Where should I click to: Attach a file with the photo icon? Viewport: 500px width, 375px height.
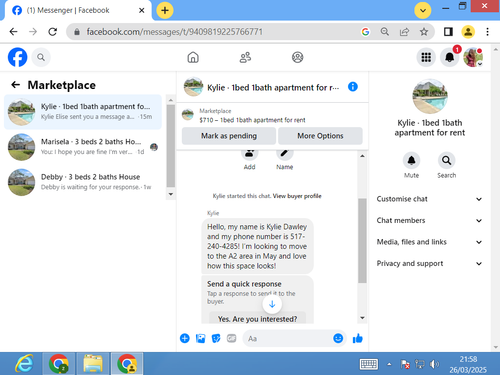coord(200,338)
